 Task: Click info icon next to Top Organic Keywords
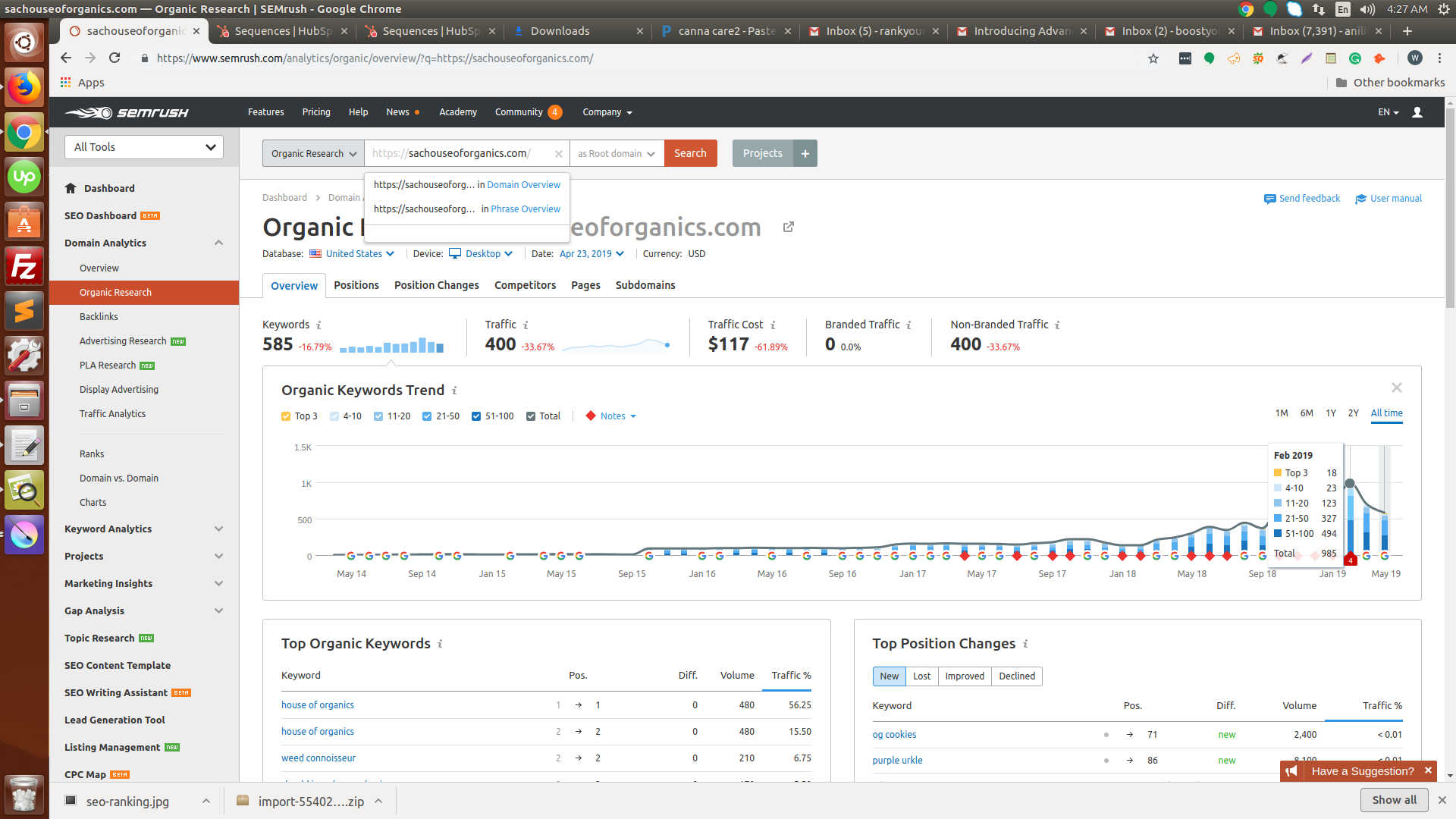[440, 644]
